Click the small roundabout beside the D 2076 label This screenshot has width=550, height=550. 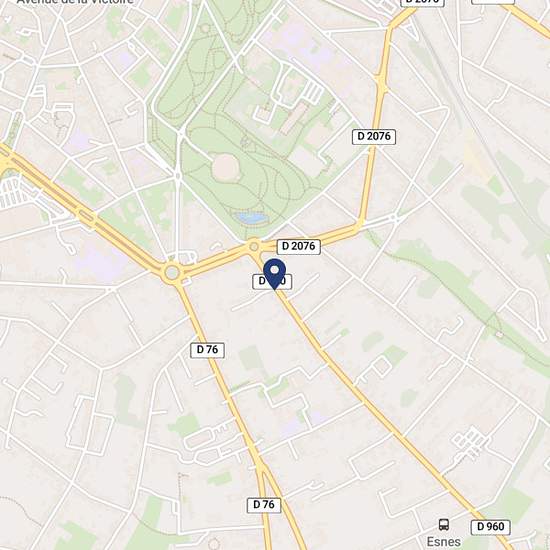[x=254, y=247]
